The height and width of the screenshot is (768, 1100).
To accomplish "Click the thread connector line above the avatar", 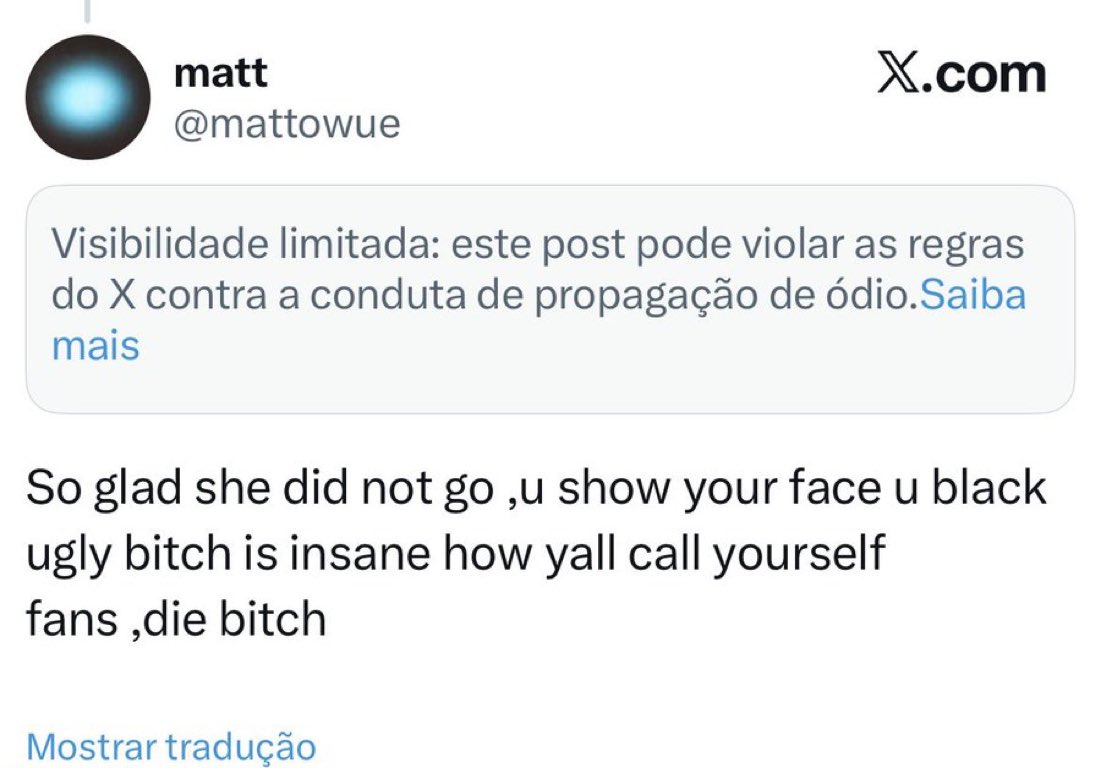I will pos(87,11).
